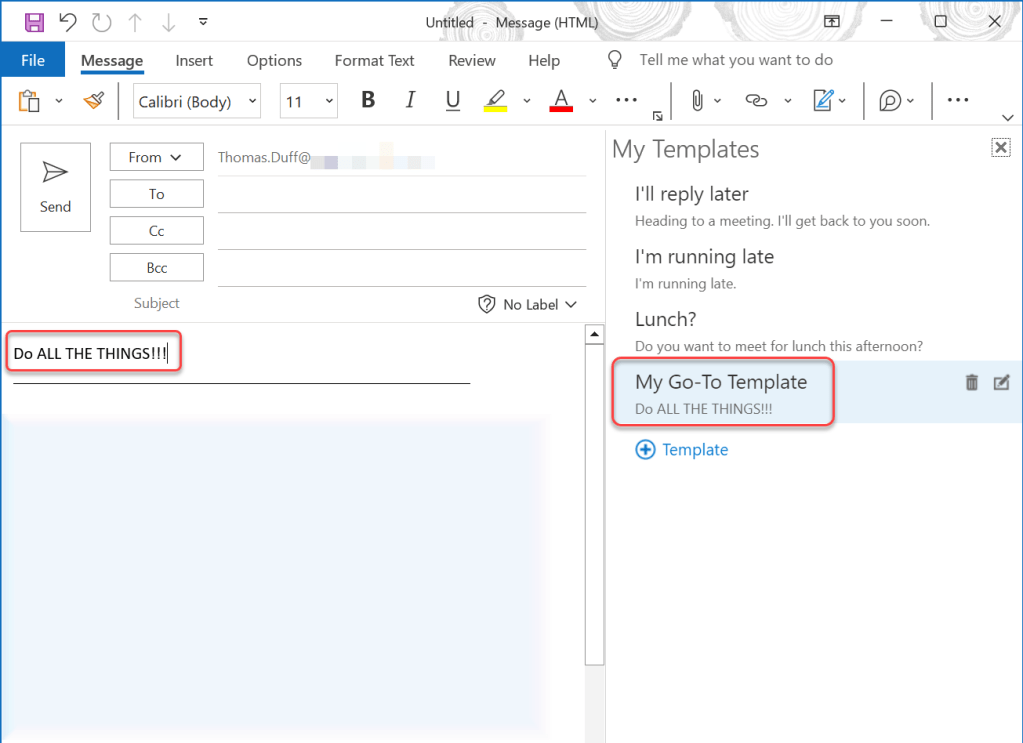Toggle Bold formatting

(x=368, y=100)
